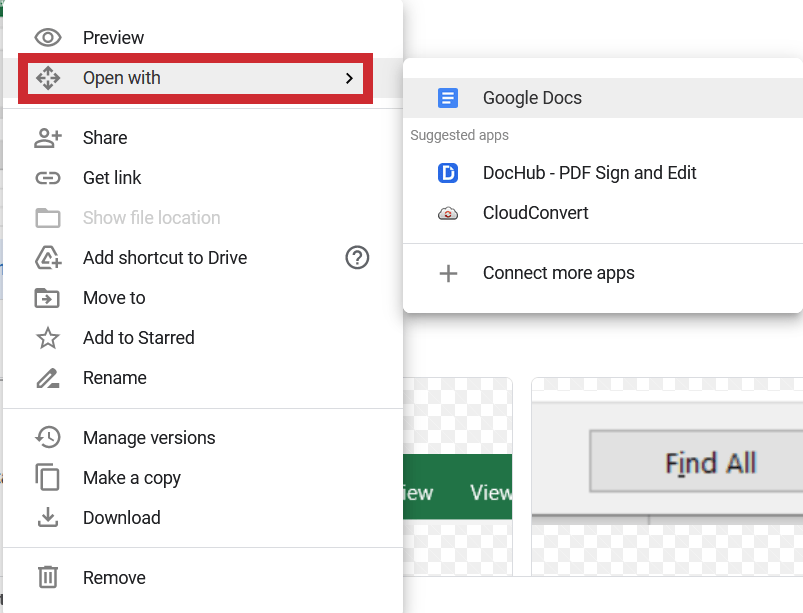Select Make a copy option

132,478
